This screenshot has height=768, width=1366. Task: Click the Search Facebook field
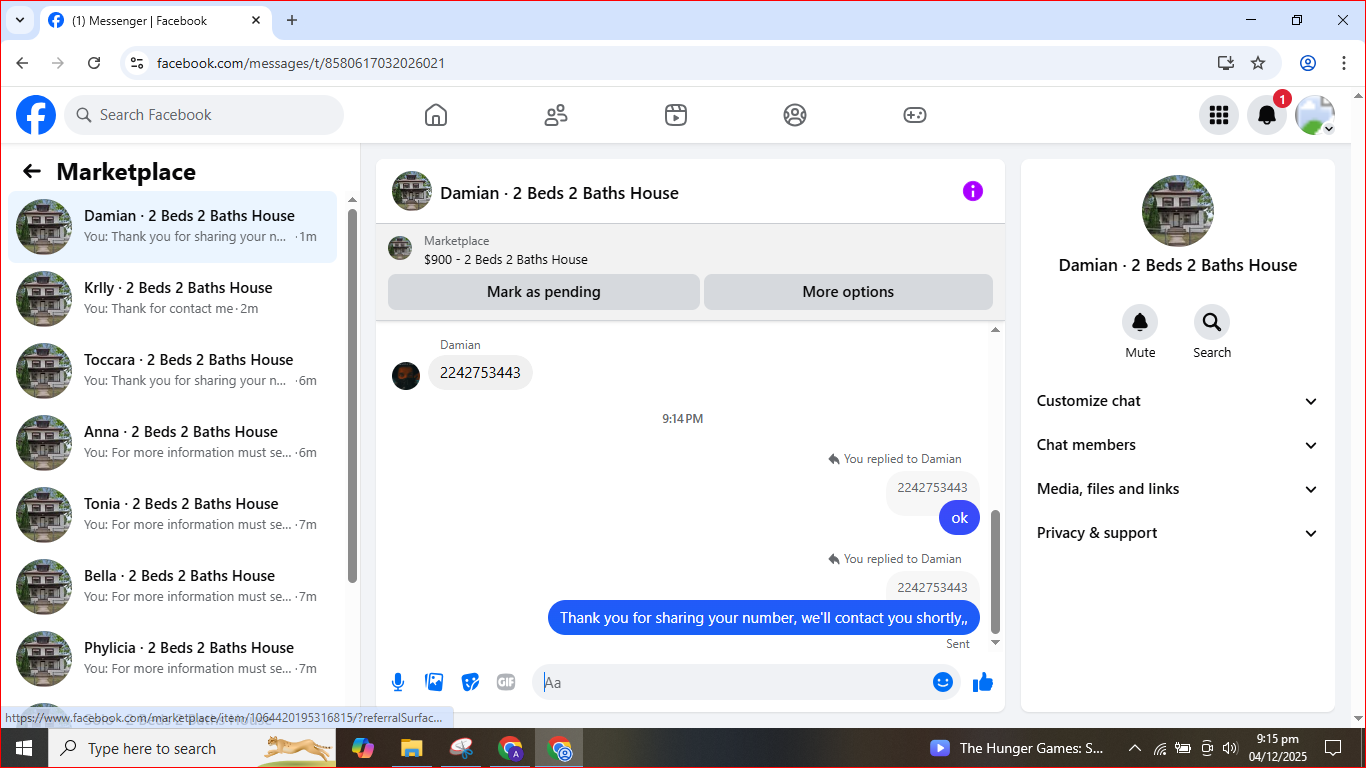tap(204, 115)
